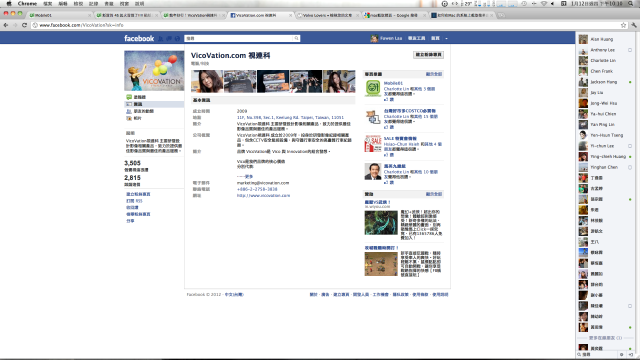Select the Info item in the left page menu
The image size is (640, 360).
[154, 104]
